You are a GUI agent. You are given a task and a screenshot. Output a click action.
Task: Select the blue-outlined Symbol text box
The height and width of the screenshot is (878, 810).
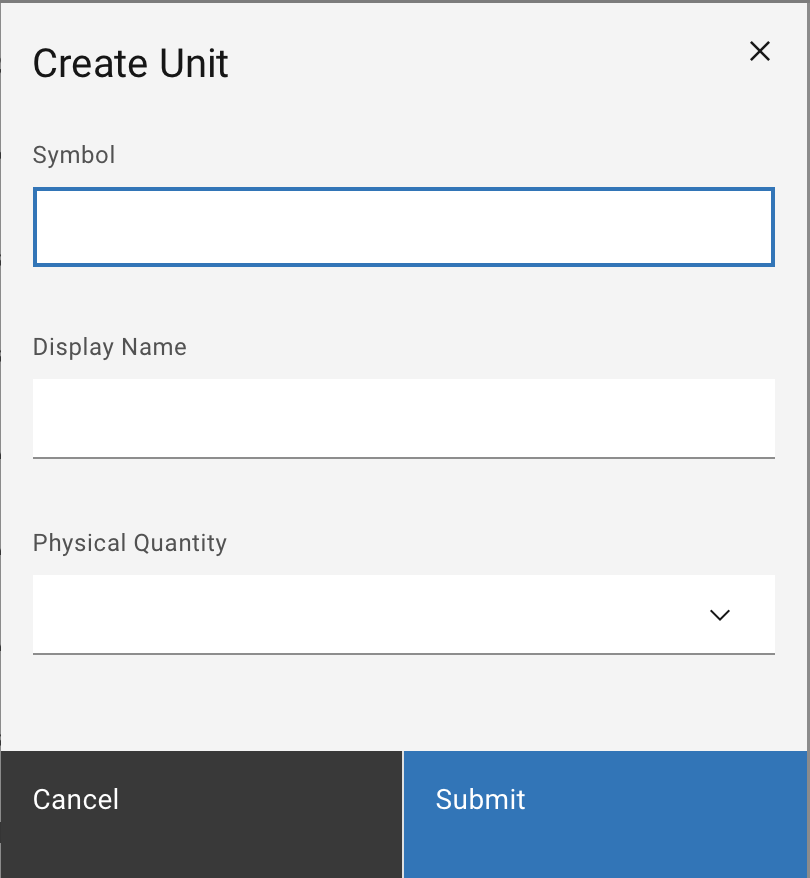[x=403, y=227]
